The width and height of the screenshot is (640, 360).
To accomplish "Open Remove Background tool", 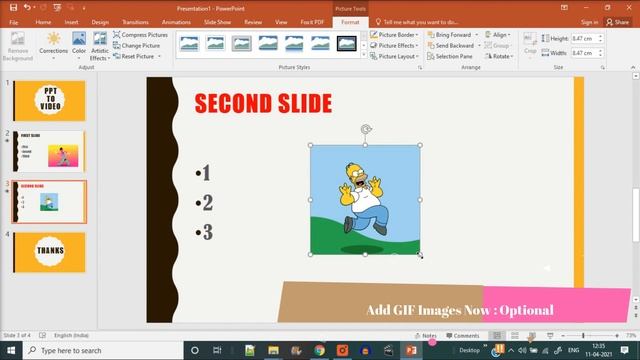I will coord(18,46).
